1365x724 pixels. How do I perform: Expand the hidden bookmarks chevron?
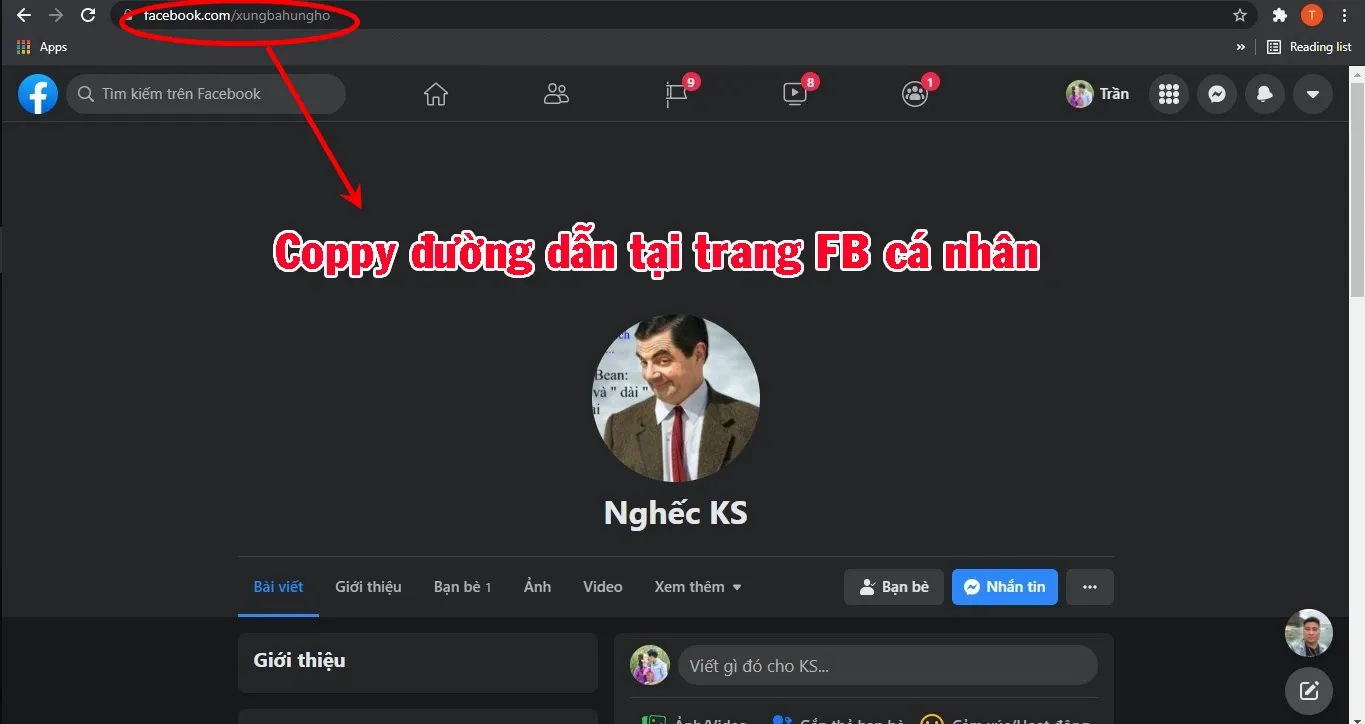coord(1241,47)
